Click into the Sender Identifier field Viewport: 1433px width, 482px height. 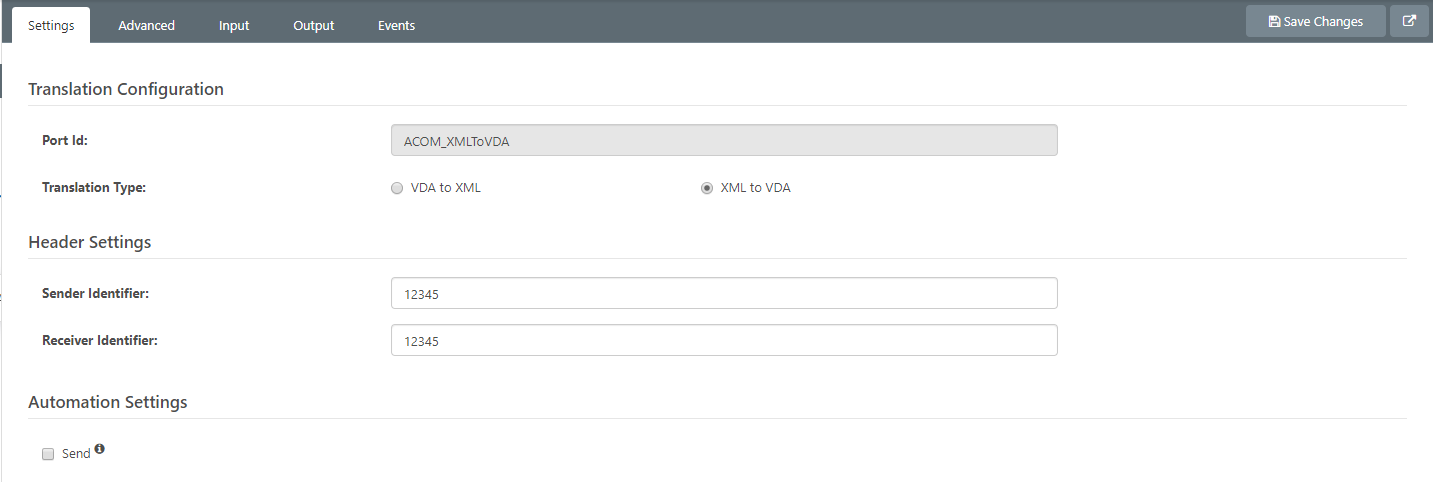[x=723, y=294]
